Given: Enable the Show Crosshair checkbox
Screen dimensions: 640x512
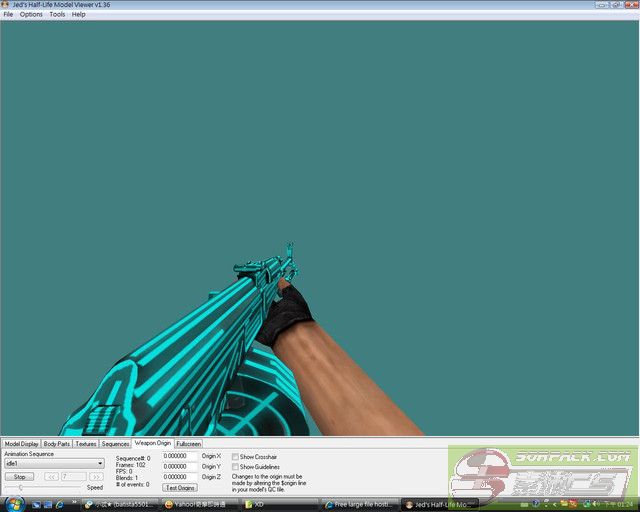Looking at the screenshot, I should 235,456.
